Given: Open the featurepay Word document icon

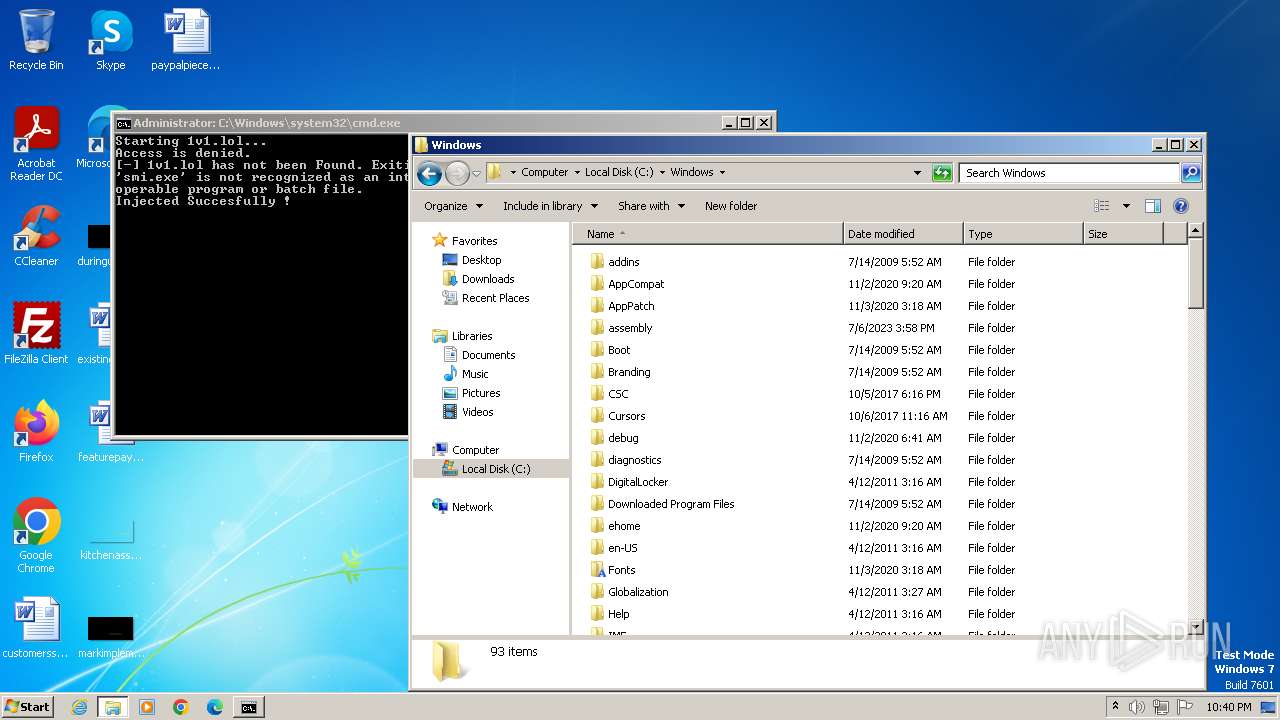Looking at the screenshot, I should pyautogui.click(x=110, y=432).
